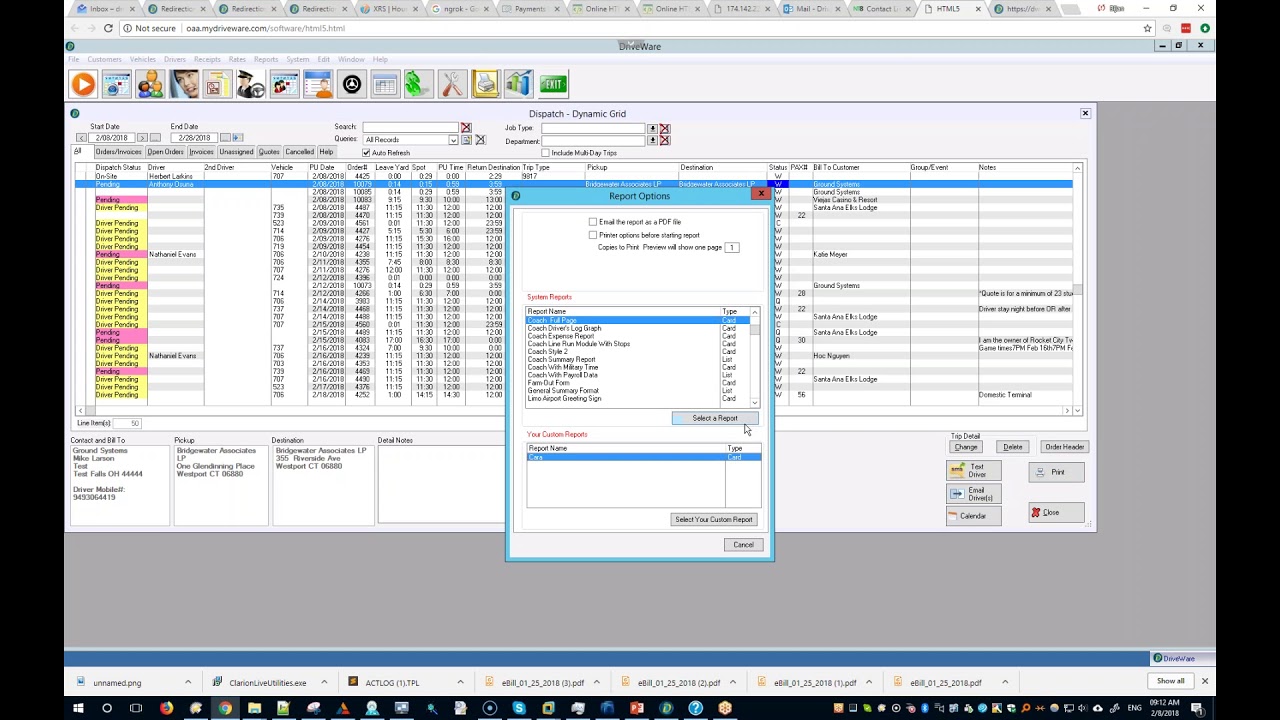The height and width of the screenshot is (720, 1280).
Task: Click the Email Driver(s) button
Action: [x=972, y=494]
